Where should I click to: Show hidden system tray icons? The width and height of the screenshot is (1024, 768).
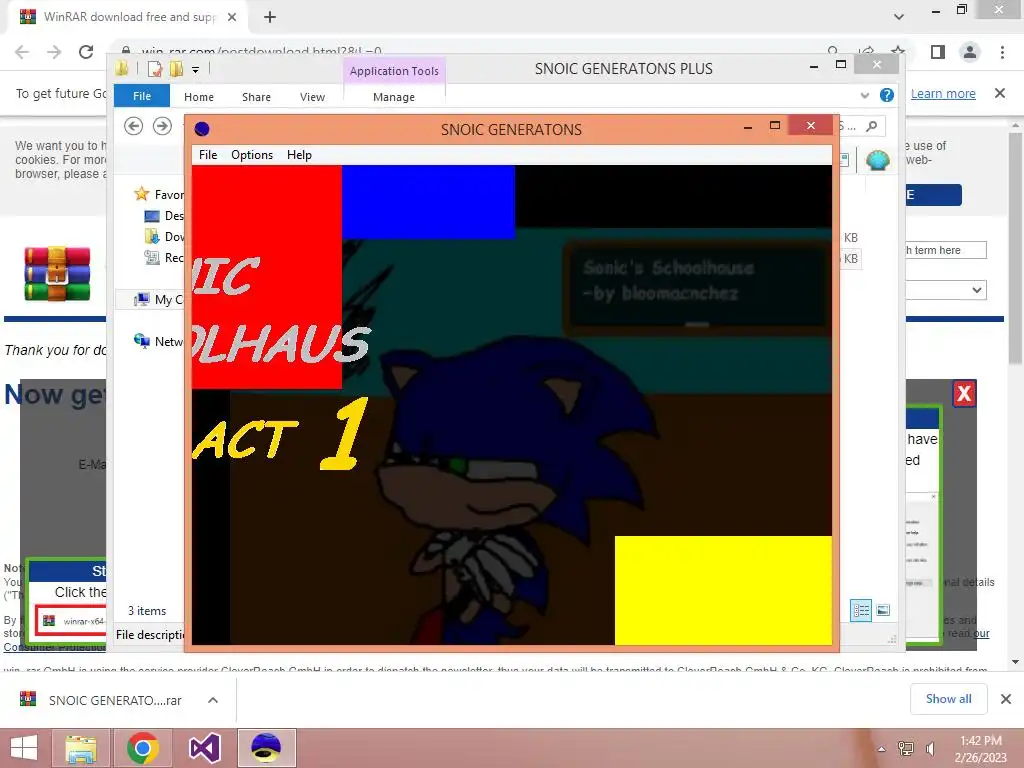click(882, 749)
